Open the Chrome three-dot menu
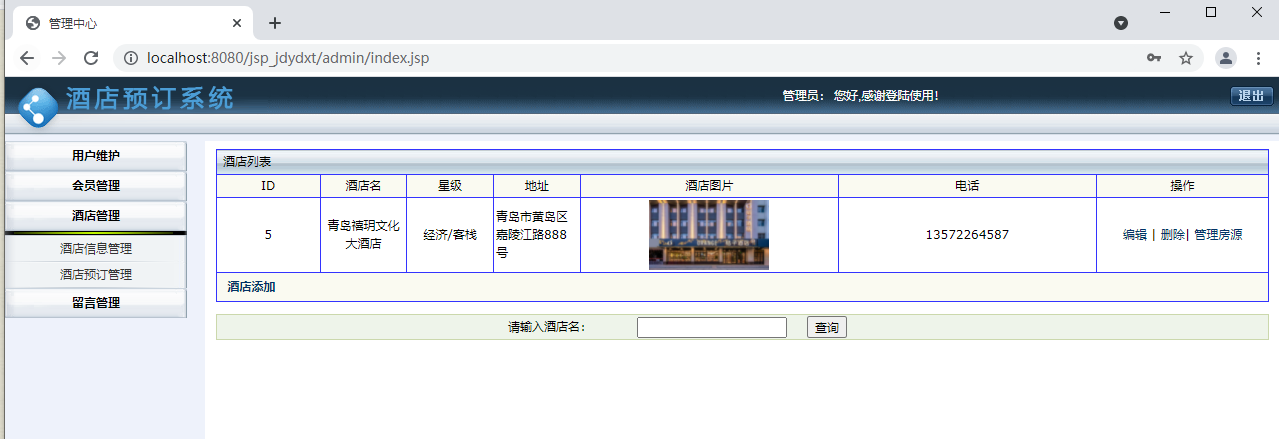 click(x=1258, y=58)
